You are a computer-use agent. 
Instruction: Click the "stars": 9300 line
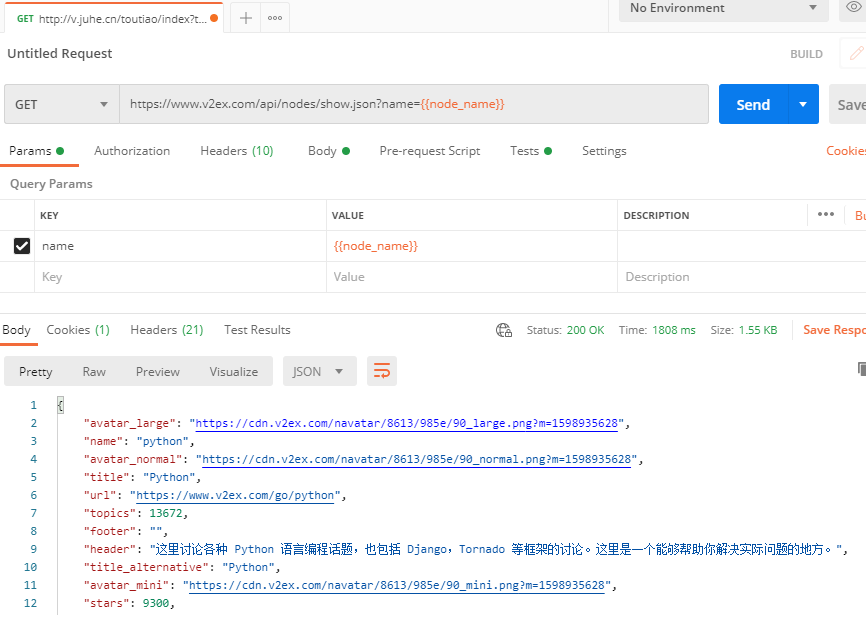[x=129, y=603]
